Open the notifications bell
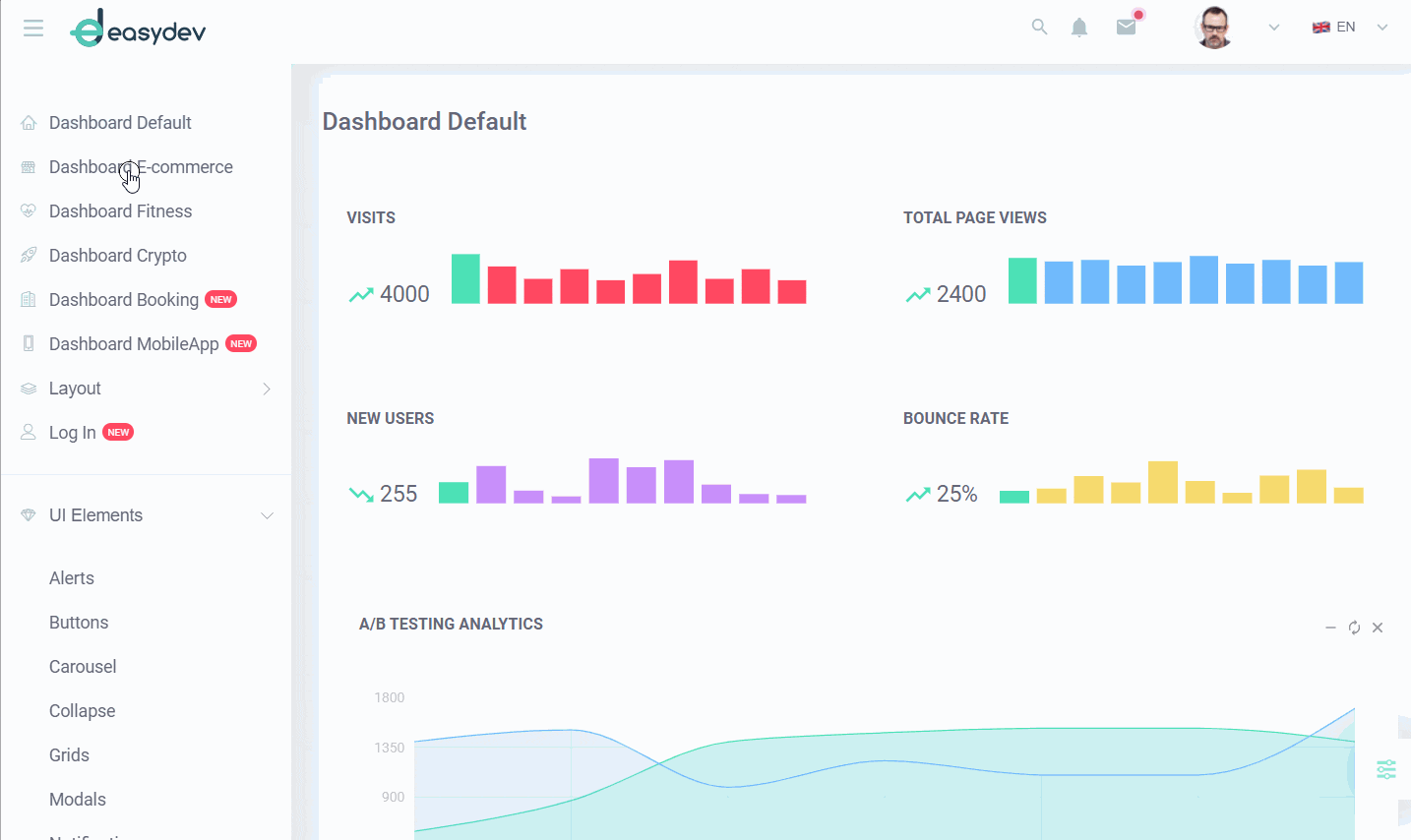The width and height of the screenshot is (1411, 840). click(1079, 28)
